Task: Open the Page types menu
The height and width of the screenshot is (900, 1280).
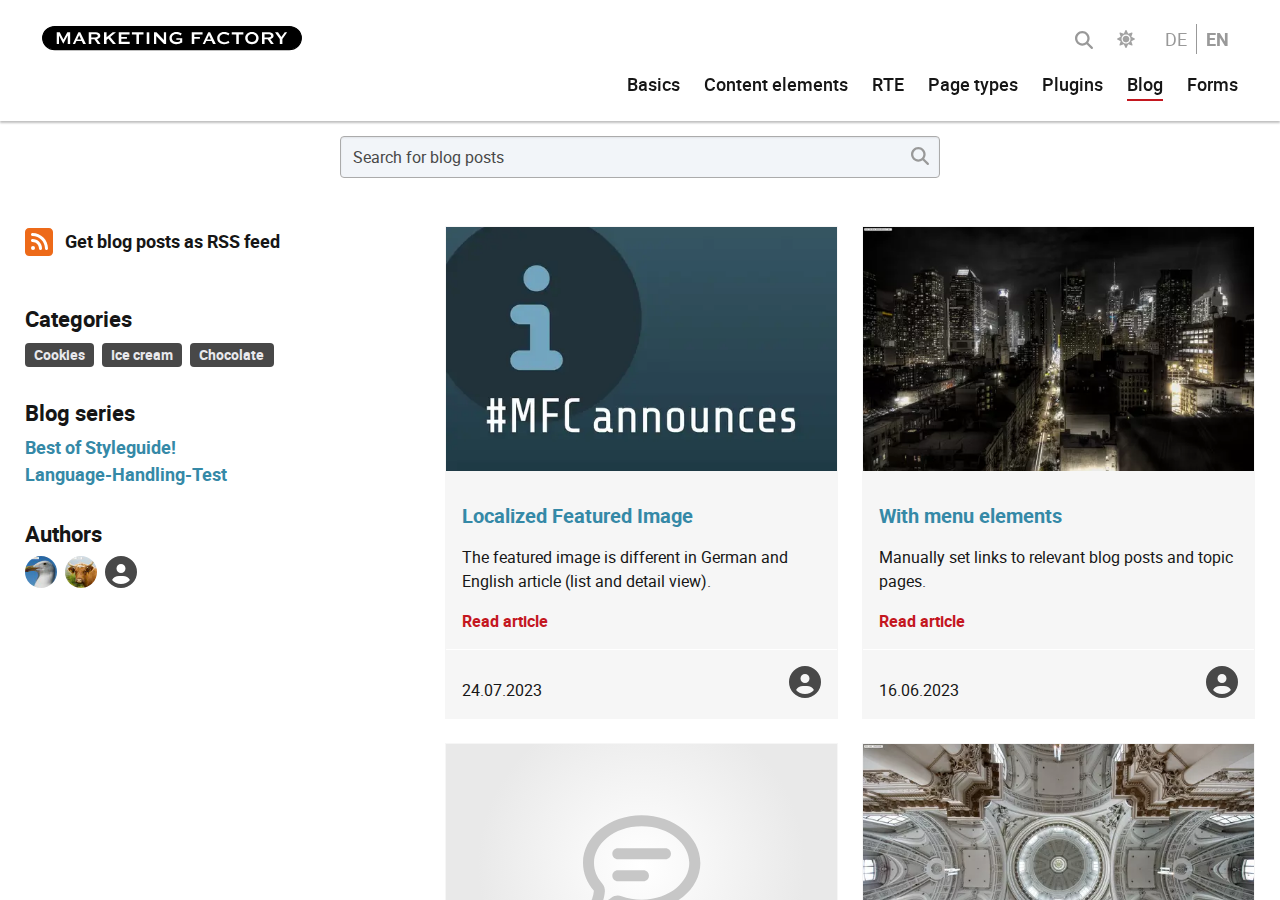Action: coord(973,85)
